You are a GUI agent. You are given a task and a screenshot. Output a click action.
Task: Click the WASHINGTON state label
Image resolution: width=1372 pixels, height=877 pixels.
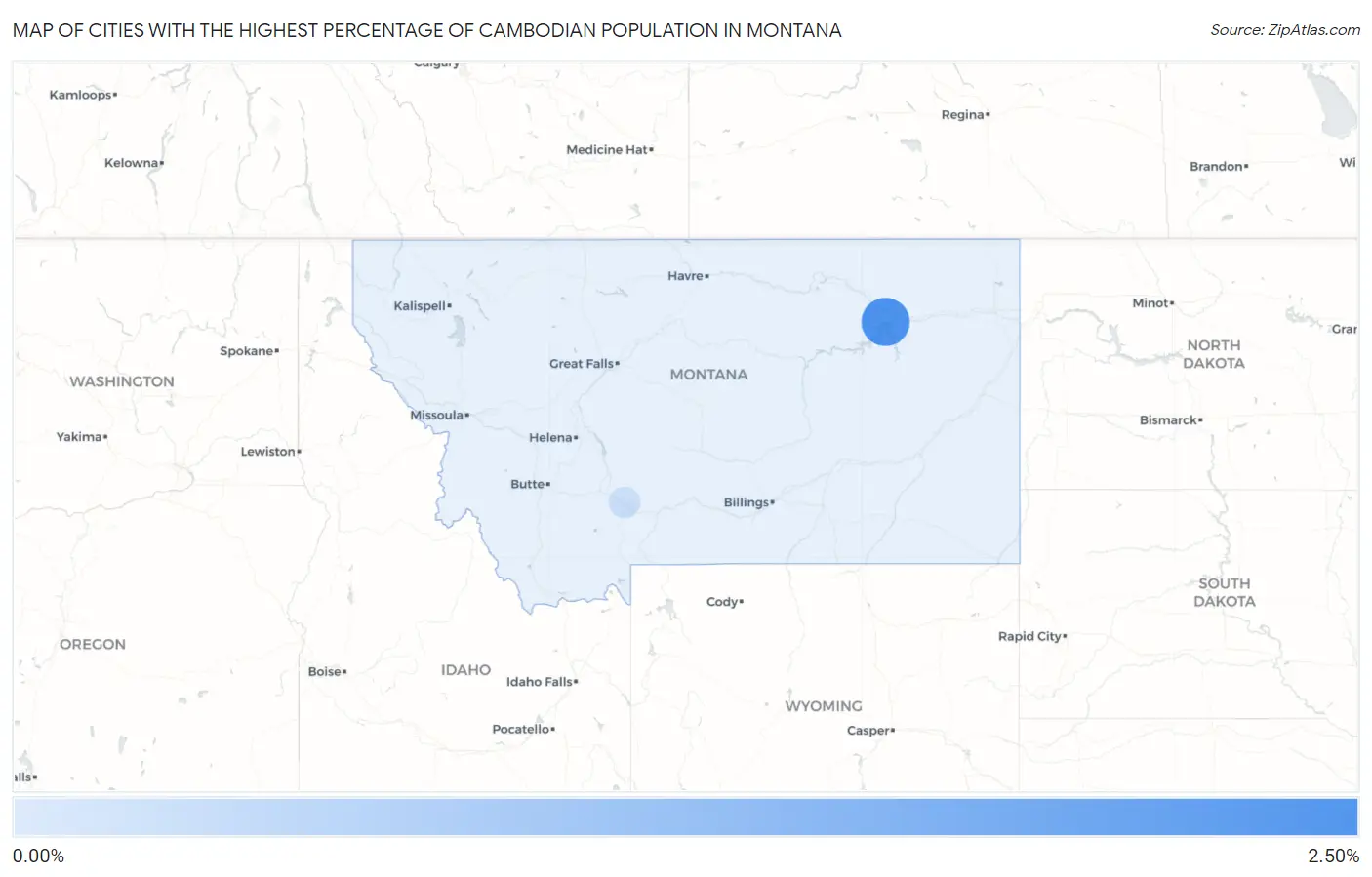click(x=122, y=381)
